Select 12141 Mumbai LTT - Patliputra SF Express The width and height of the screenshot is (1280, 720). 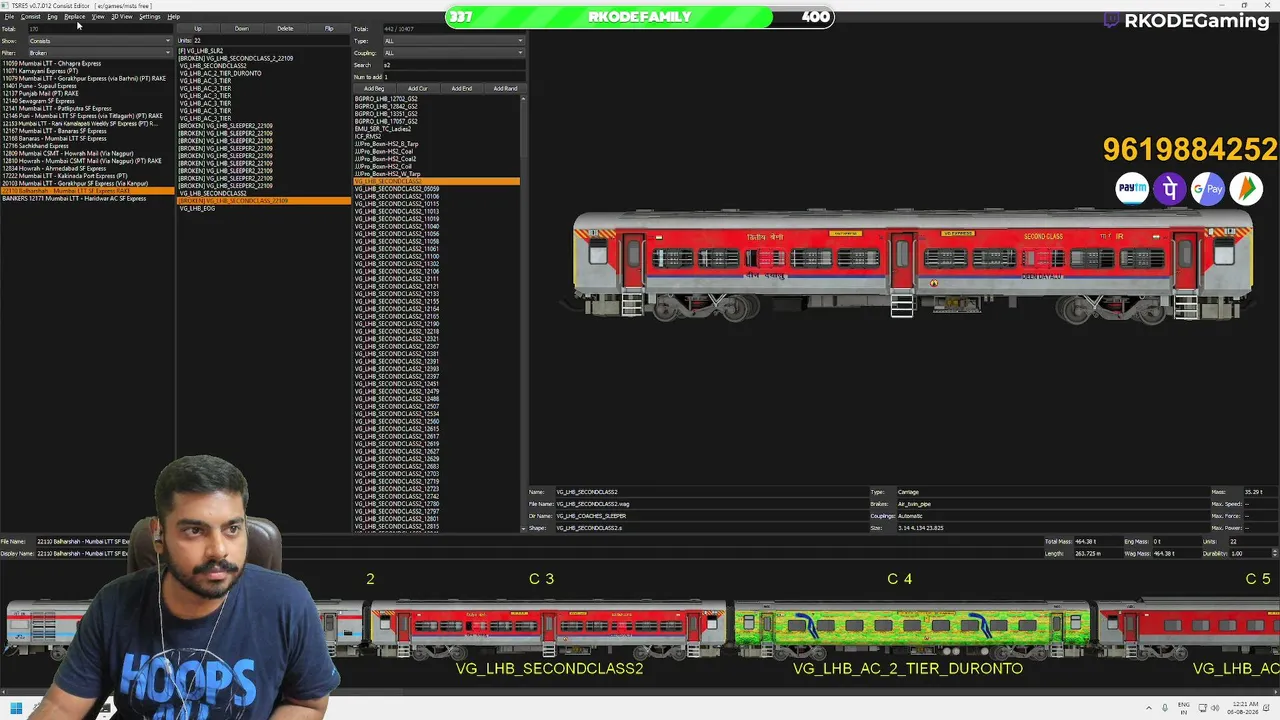[57, 109]
